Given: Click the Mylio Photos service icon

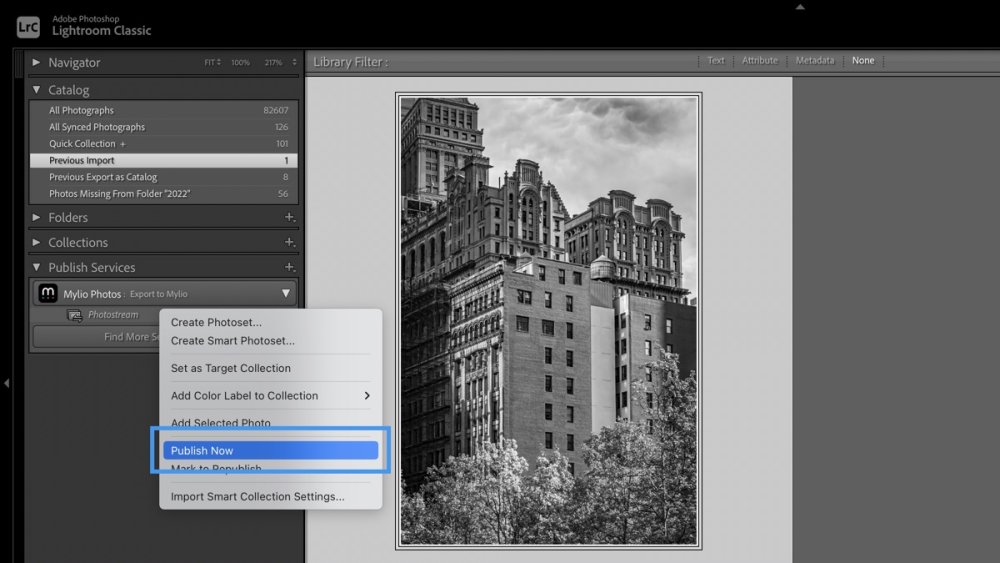Looking at the screenshot, I should 47,294.
